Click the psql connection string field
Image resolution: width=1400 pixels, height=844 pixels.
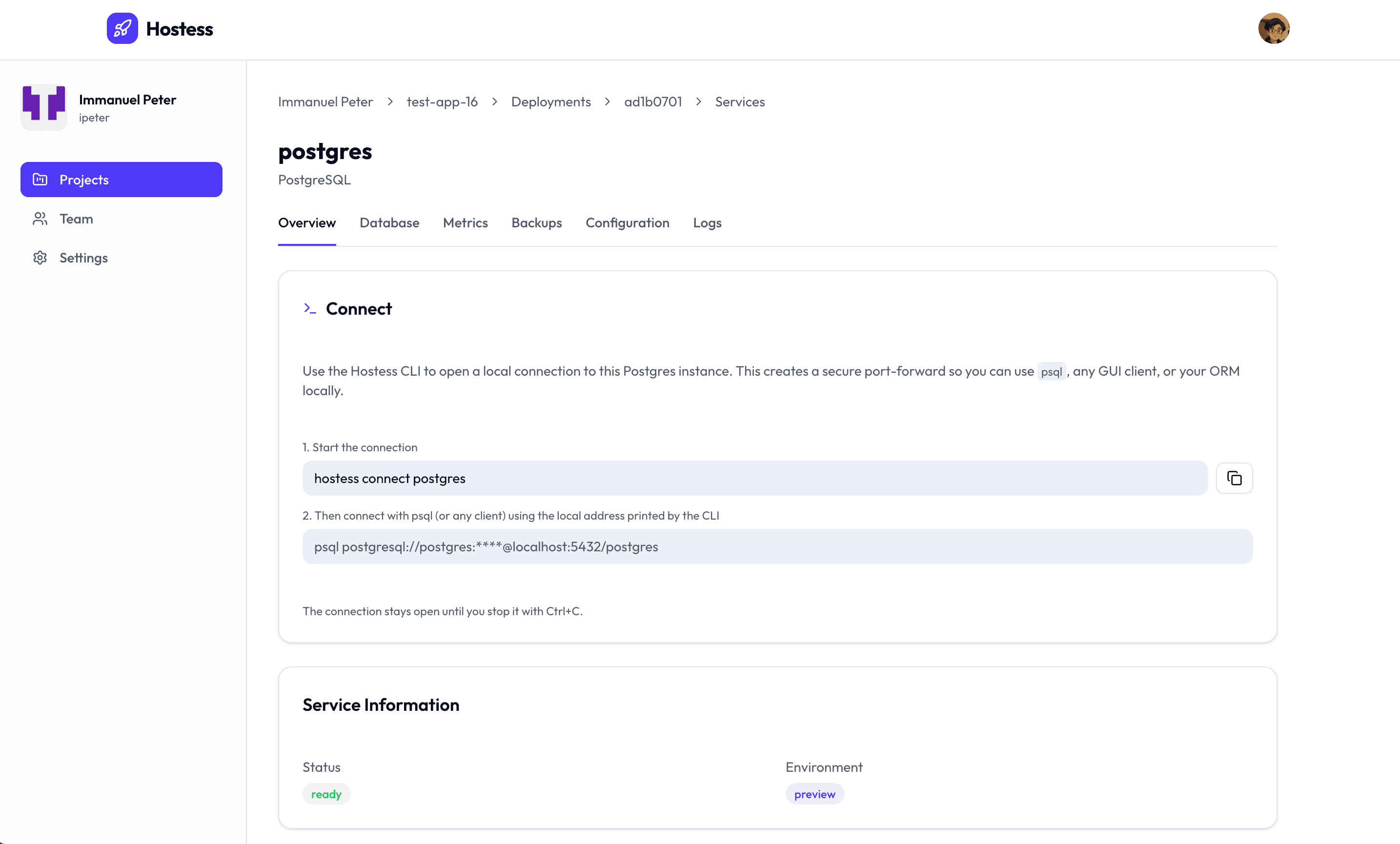coord(777,546)
